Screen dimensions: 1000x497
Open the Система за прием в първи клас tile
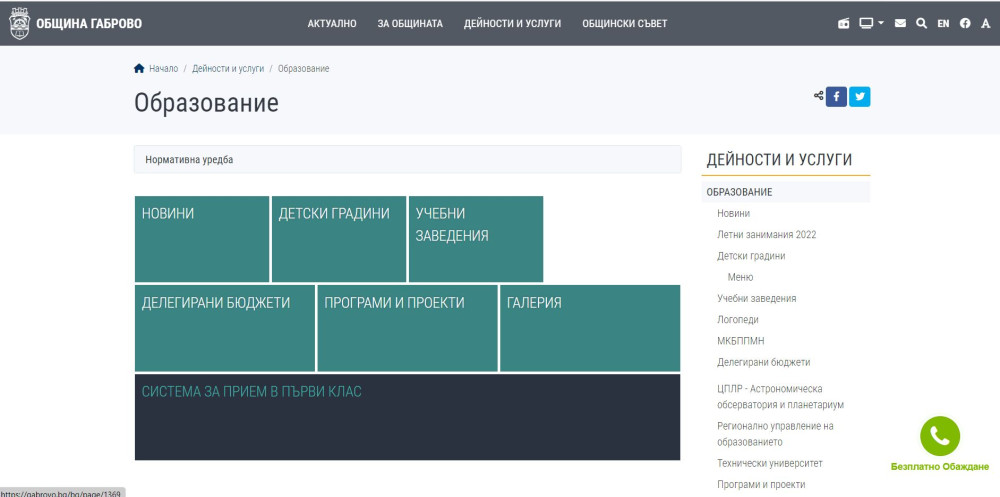coord(407,417)
